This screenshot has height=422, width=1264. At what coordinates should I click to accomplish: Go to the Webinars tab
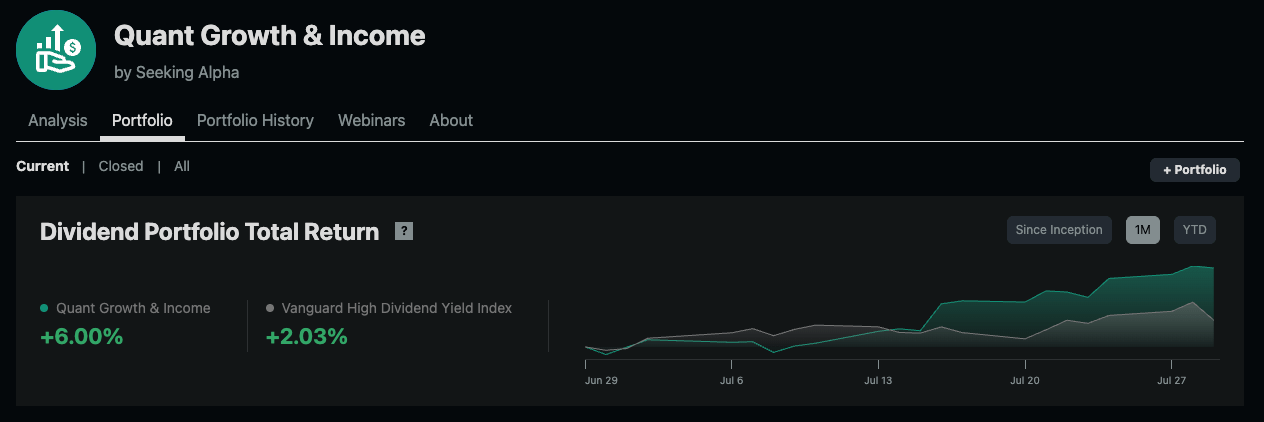371,120
